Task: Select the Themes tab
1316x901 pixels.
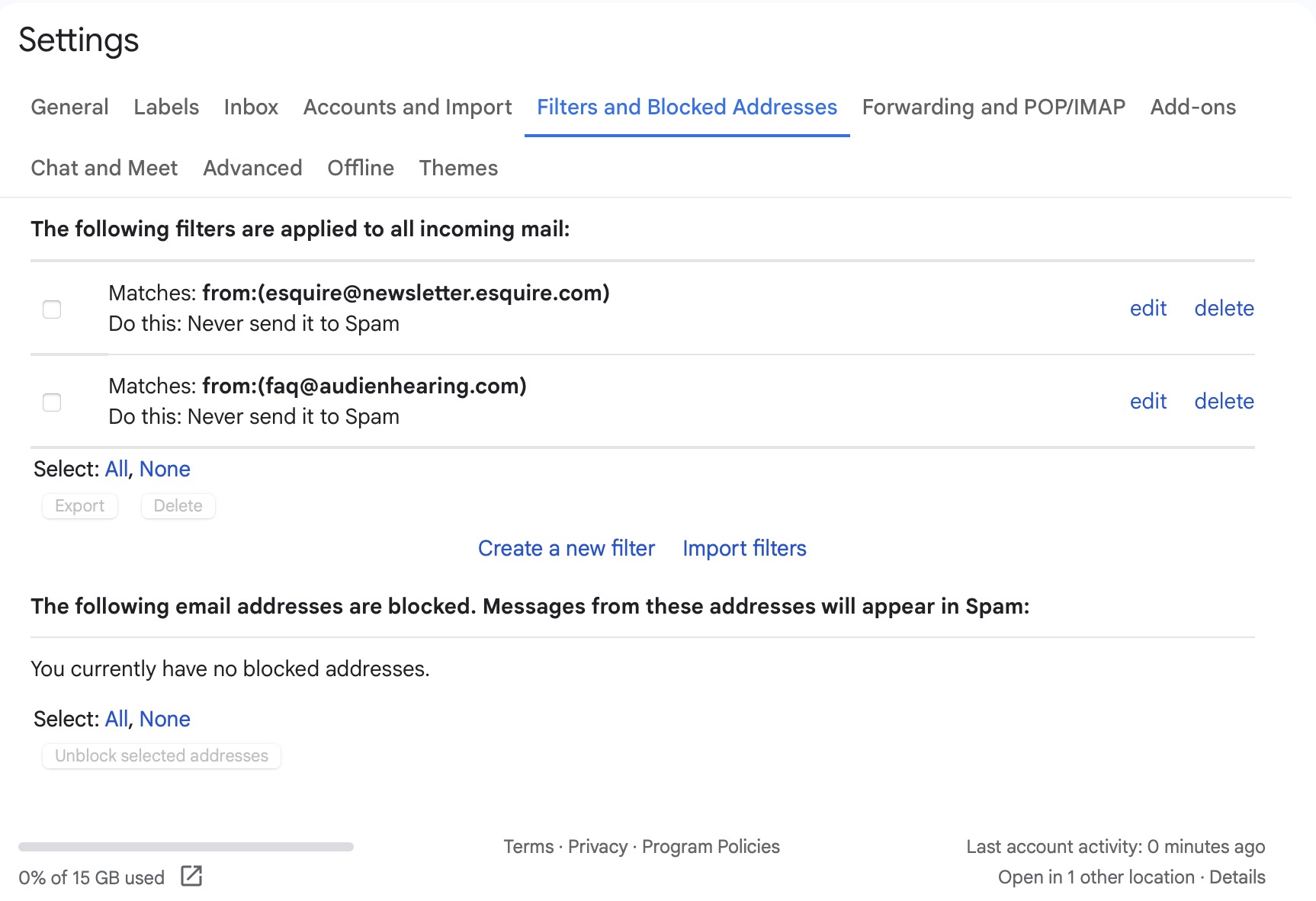Action: click(458, 168)
